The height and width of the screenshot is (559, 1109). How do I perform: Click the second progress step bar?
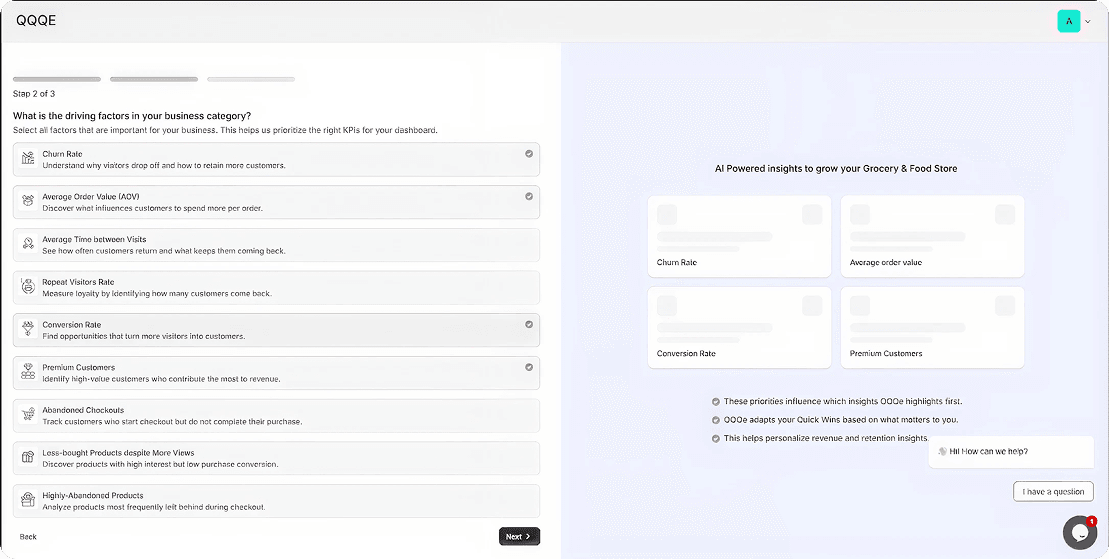pos(153,79)
